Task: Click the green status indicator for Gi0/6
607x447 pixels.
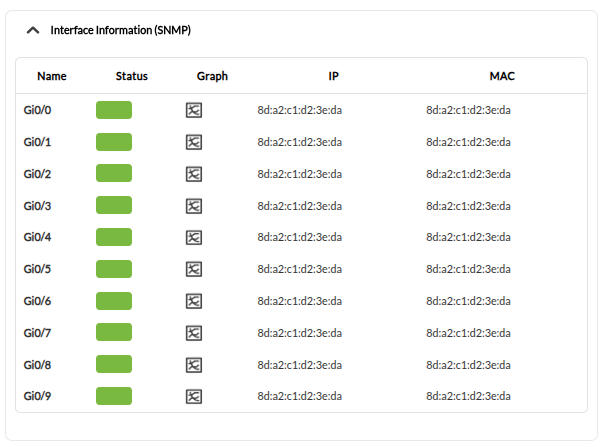Action: coord(114,301)
